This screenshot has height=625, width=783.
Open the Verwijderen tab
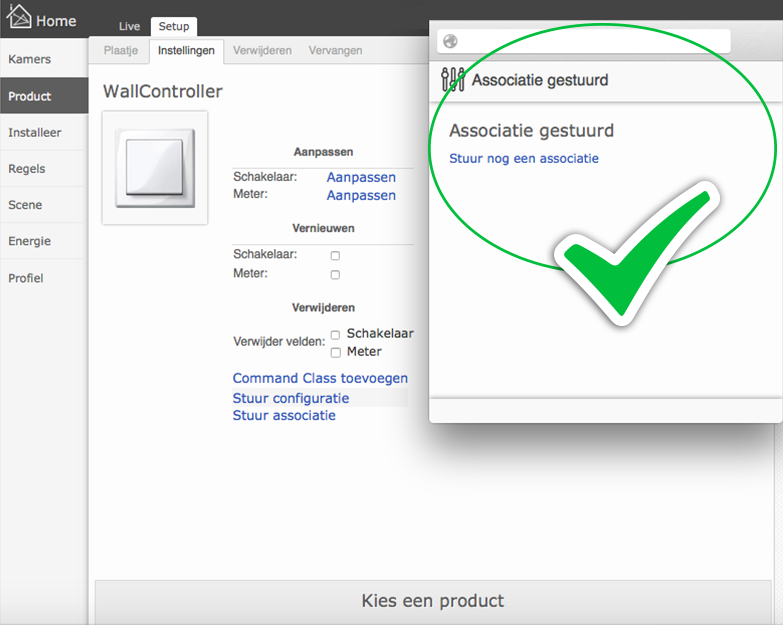pyautogui.click(x=262, y=50)
